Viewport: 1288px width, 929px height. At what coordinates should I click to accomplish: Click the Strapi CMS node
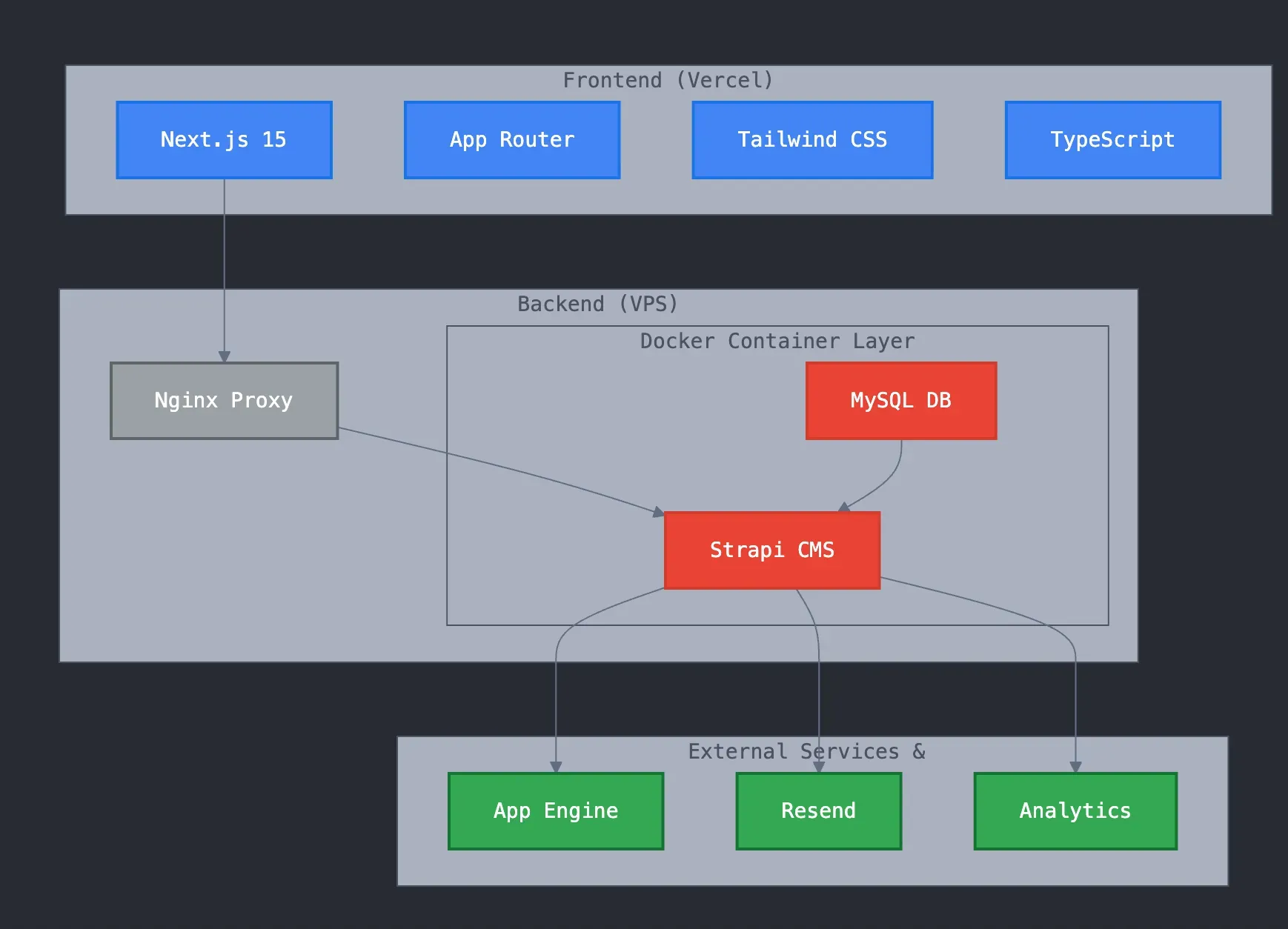(772, 550)
